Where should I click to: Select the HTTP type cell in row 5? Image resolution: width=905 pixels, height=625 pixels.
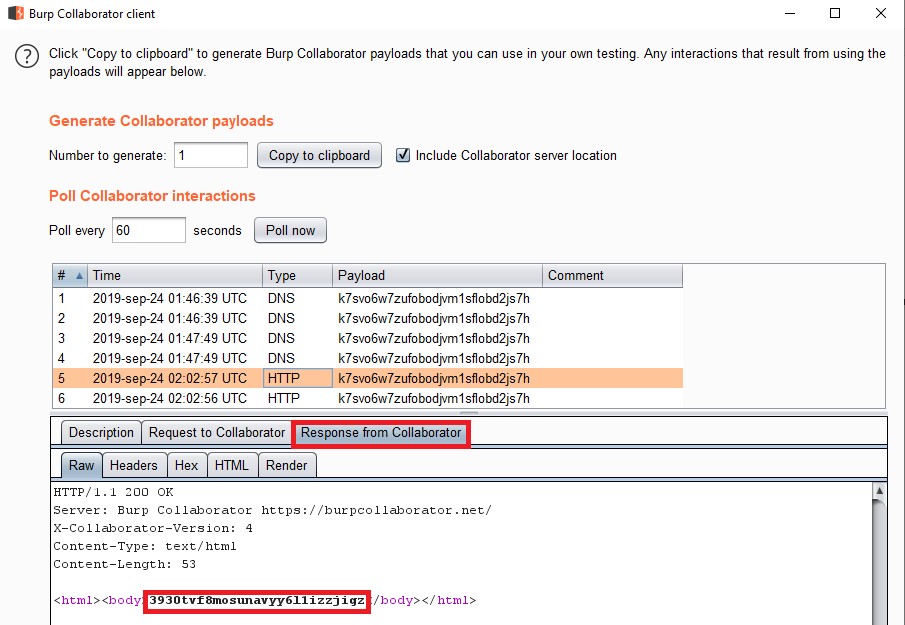tap(297, 379)
